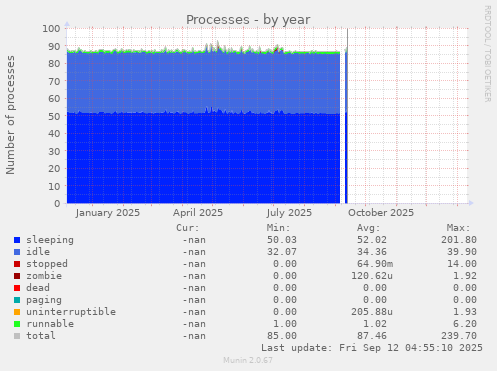497x371 pixels.
Task: Click the 'Cur:' column header
Action: (x=188, y=228)
